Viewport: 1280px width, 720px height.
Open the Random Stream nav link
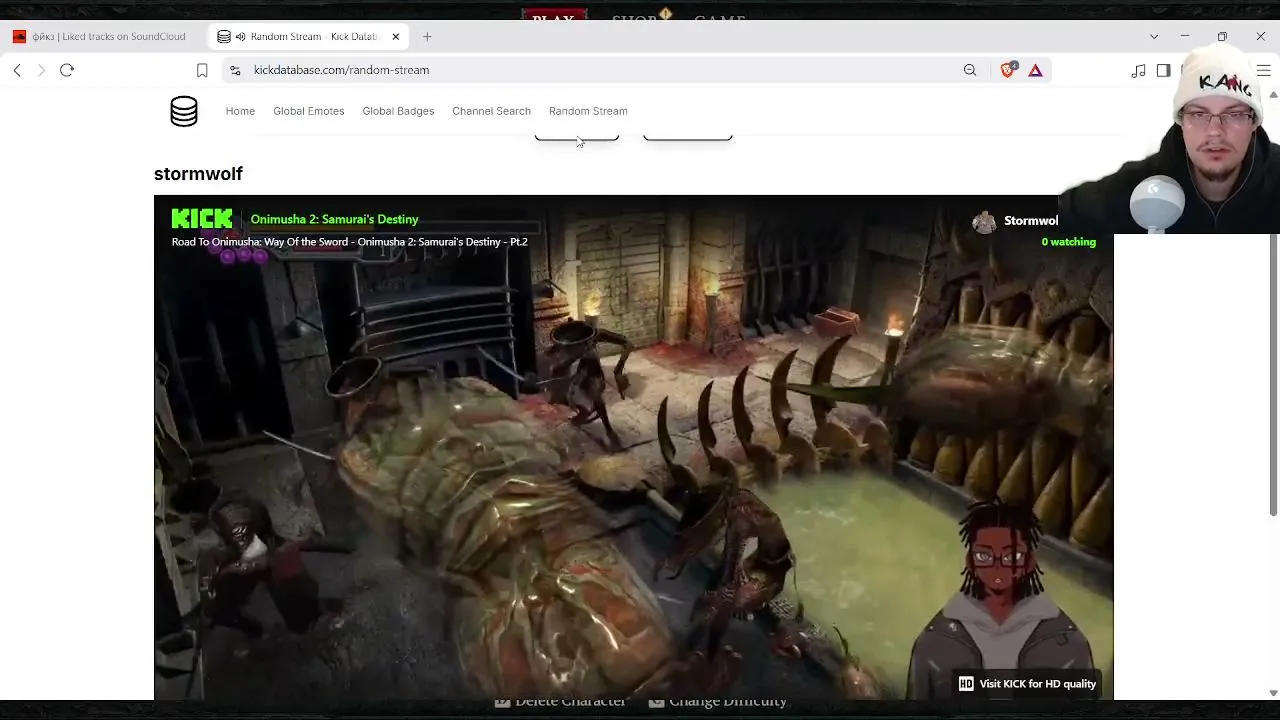coord(588,111)
